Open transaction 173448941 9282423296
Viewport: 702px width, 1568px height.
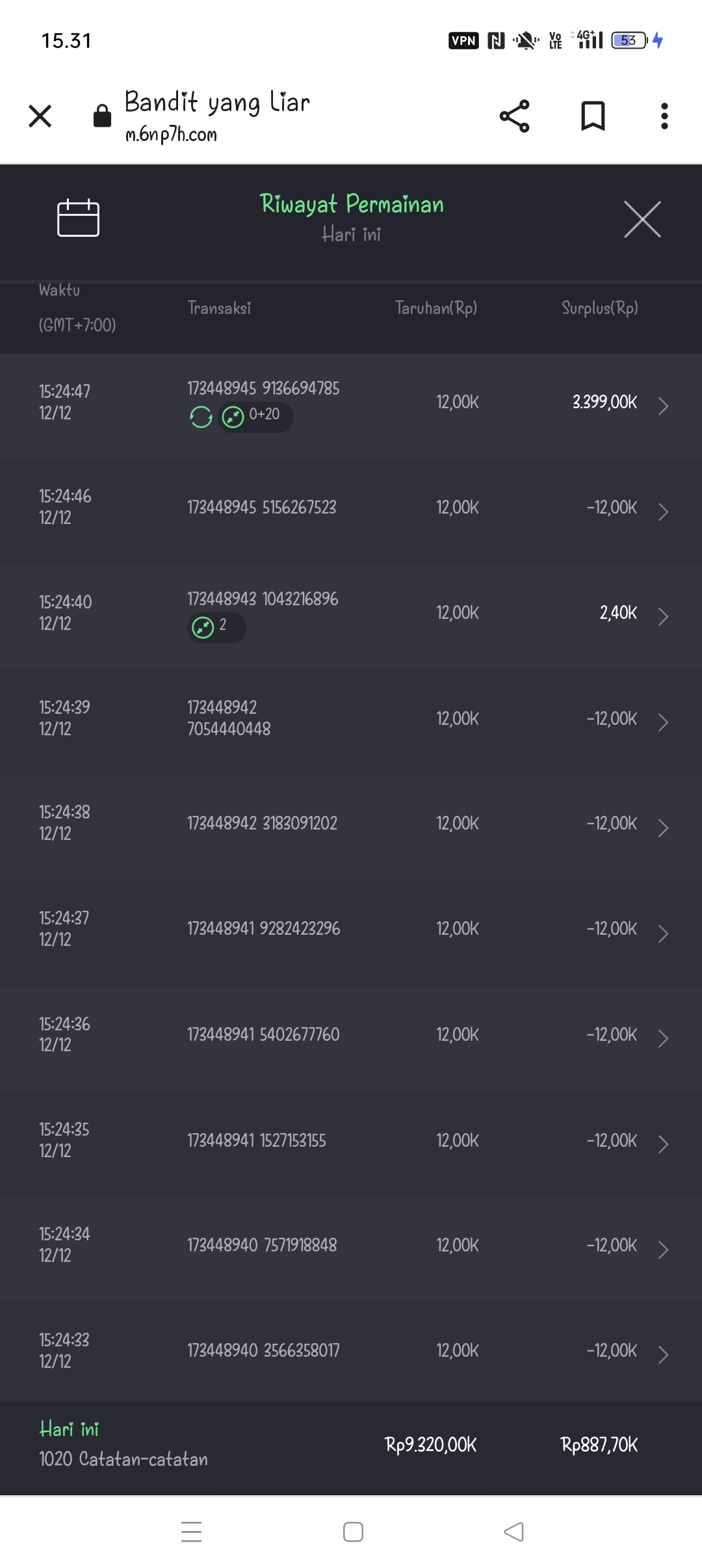point(263,928)
